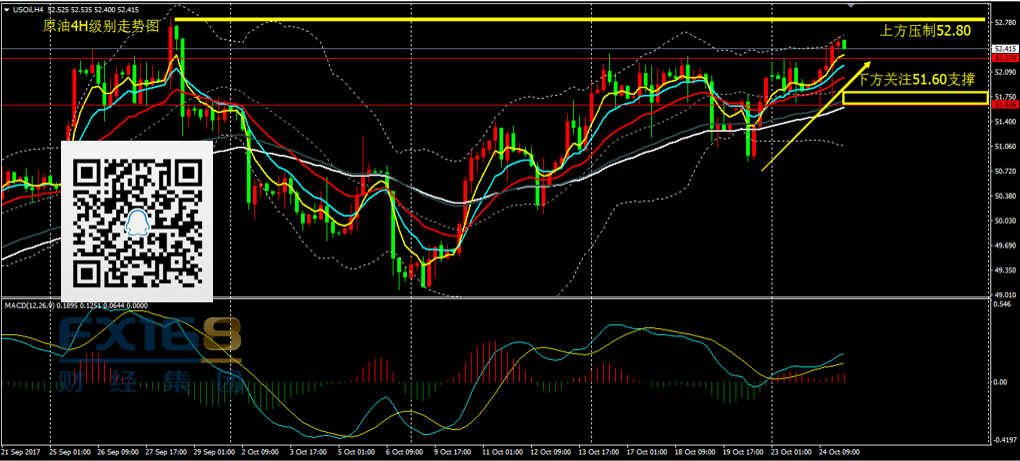This screenshot has width=1020, height=461.
Task: Select the '下方关注51.60支撑' annotation text
Action: coord(915,78)
